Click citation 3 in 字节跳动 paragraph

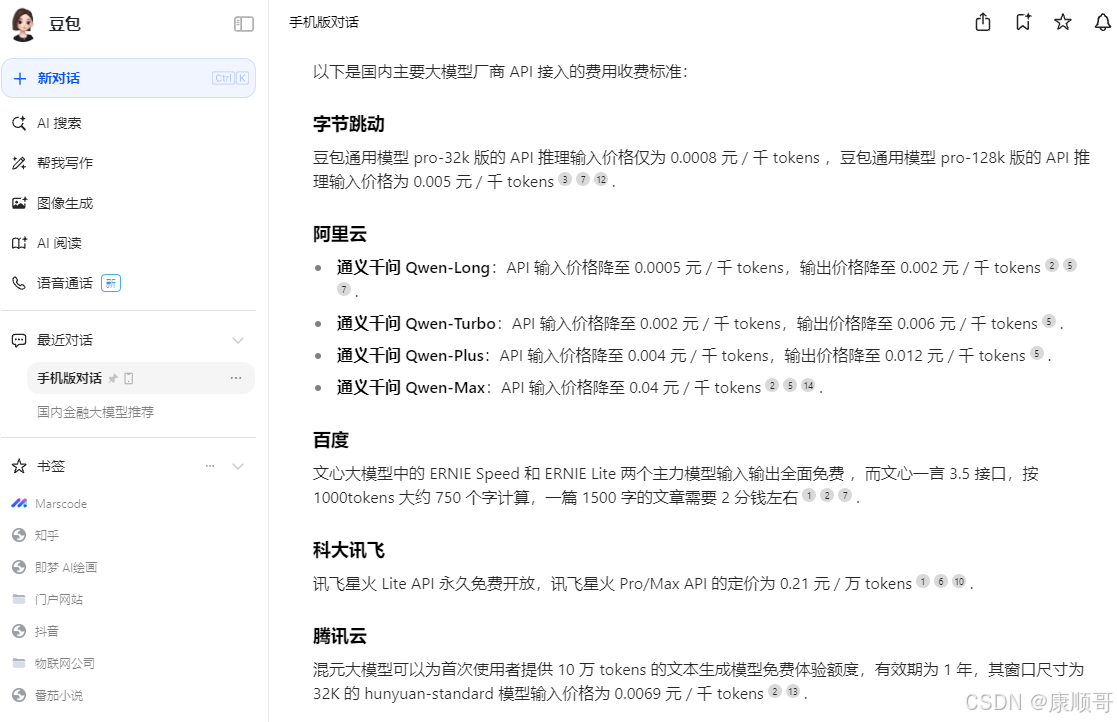pos(565,179)
